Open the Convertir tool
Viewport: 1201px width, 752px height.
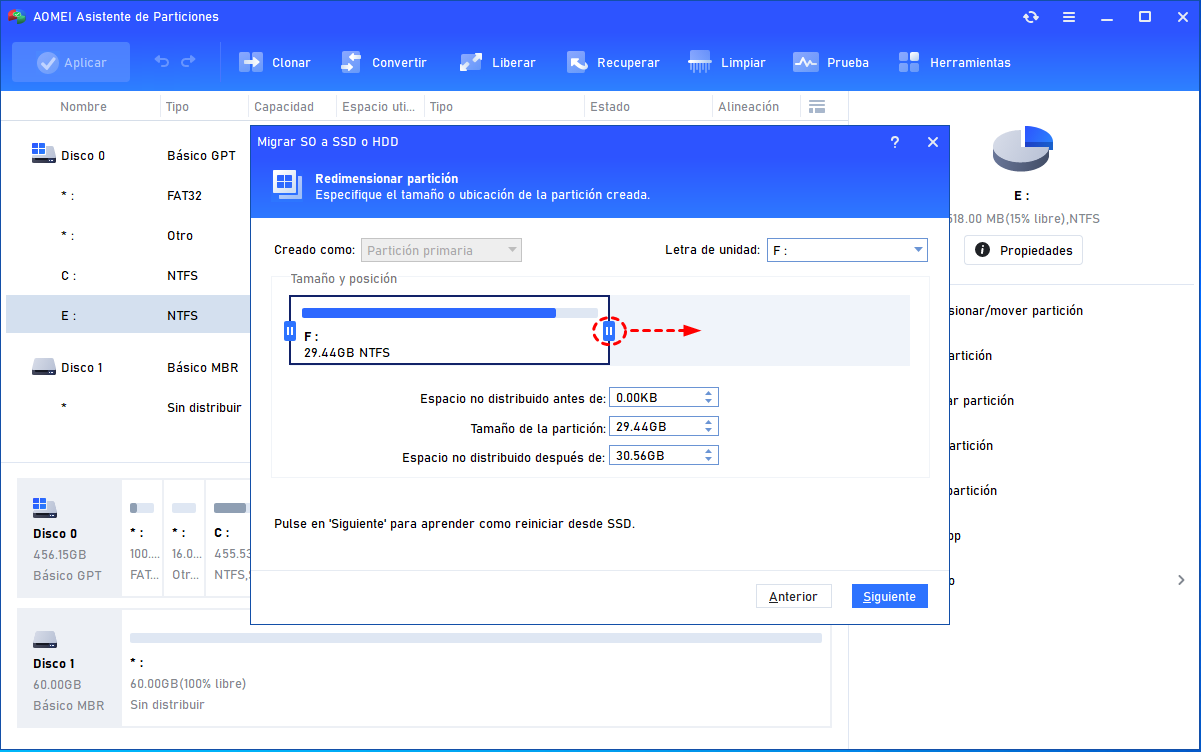coord(384,62)
